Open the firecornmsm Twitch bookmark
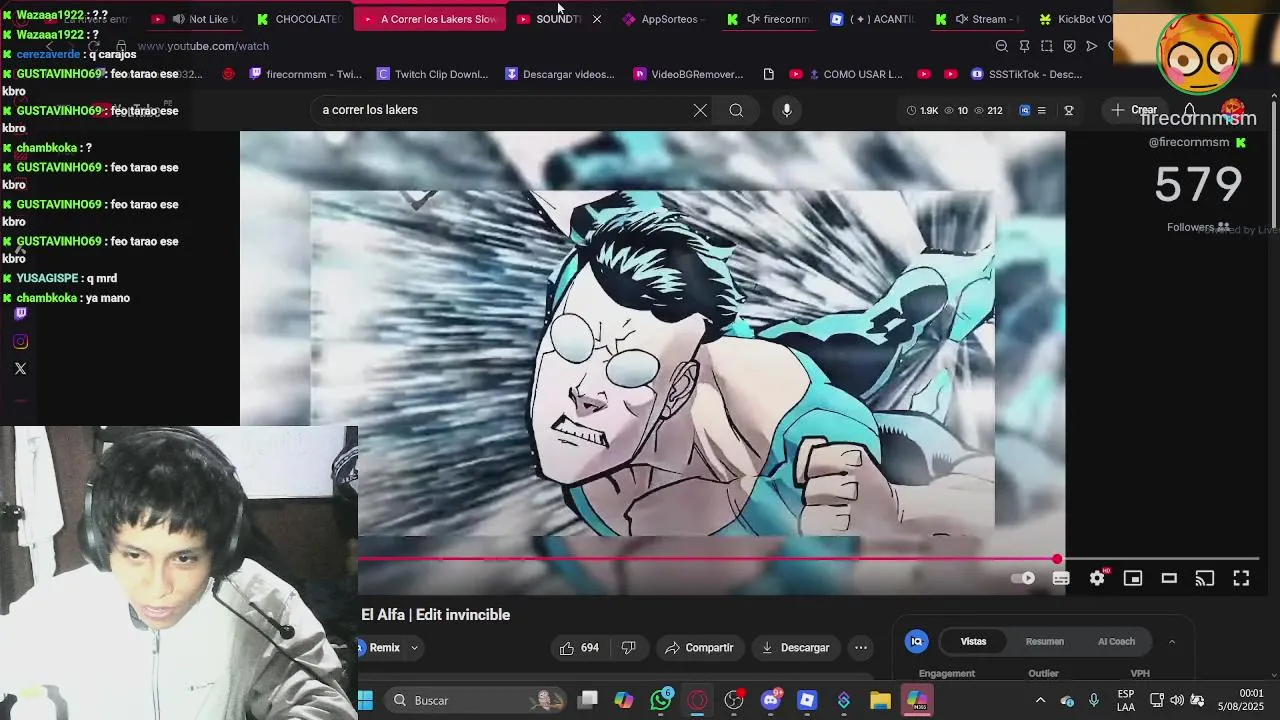This screenshot has height=720, width=1280. [x=306, y=74]
